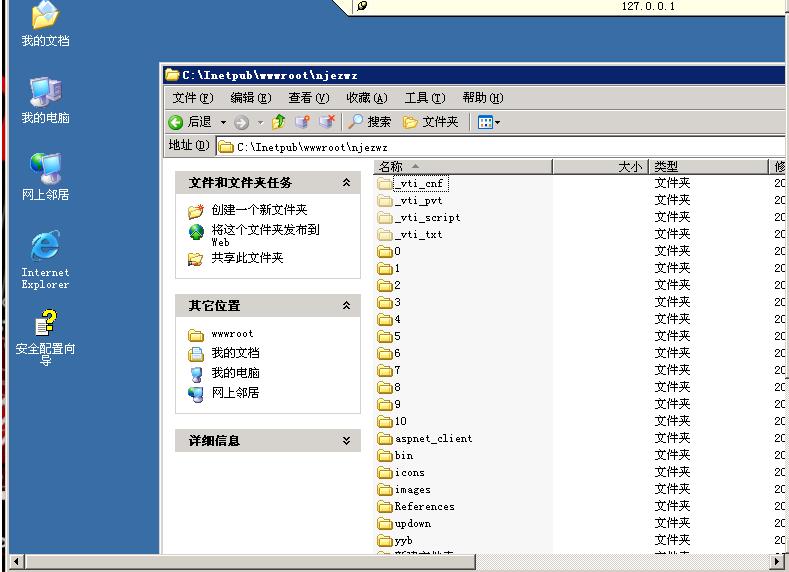The image size is (789, 572).
Task: Open My Documents desktop icon
Action: point(45,25)
